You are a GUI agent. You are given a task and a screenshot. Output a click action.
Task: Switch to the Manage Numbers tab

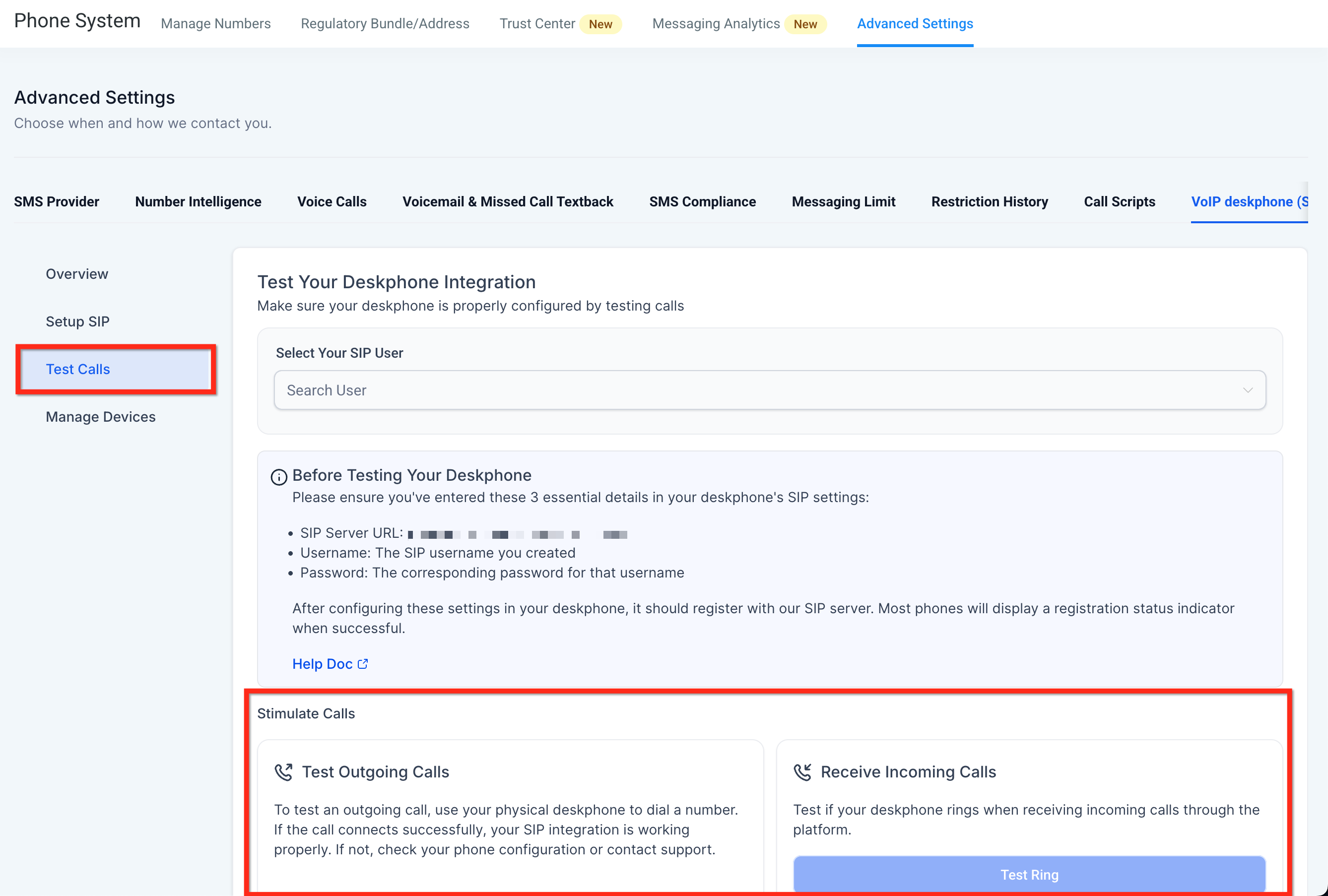pos(215,23)
